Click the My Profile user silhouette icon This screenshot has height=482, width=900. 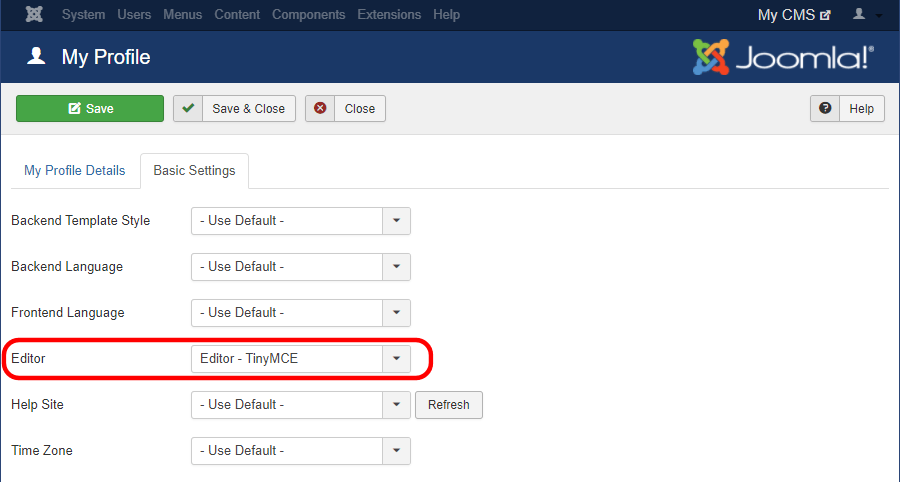36,56
